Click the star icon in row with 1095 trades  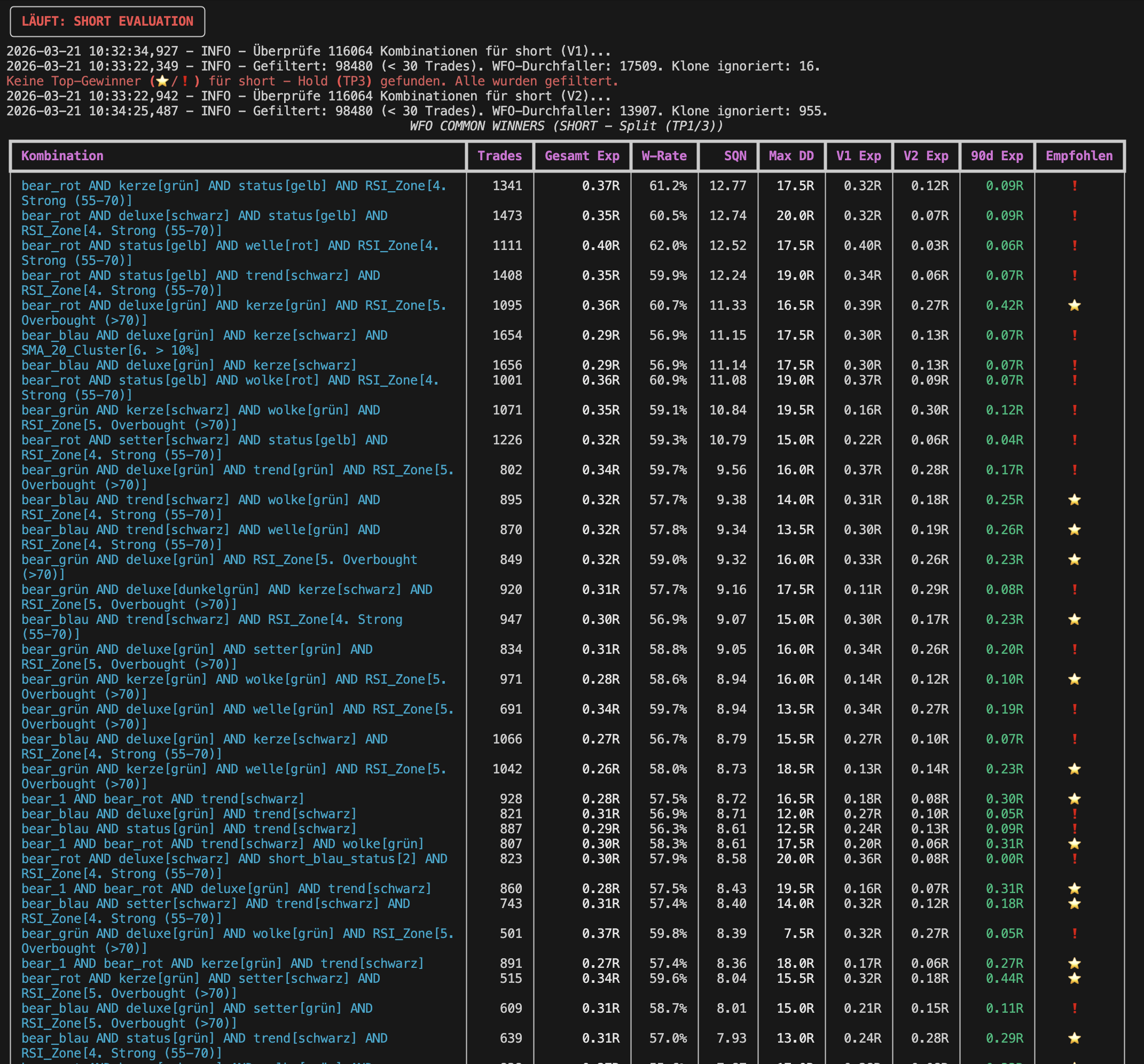click(1074, 306)
